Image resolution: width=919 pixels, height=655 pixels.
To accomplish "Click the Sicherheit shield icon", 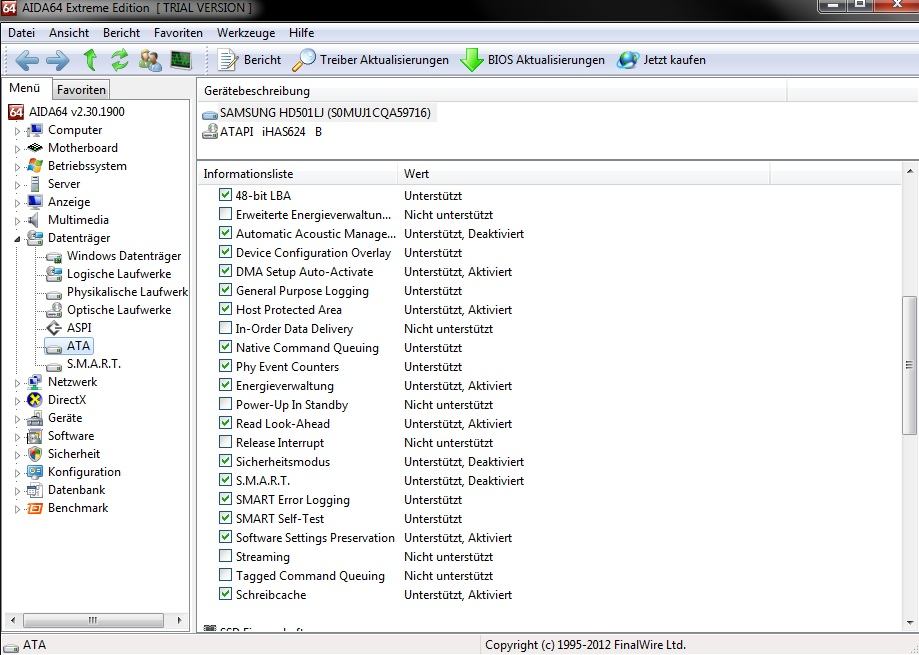I will pyautogui.click(x=35, y=454).
